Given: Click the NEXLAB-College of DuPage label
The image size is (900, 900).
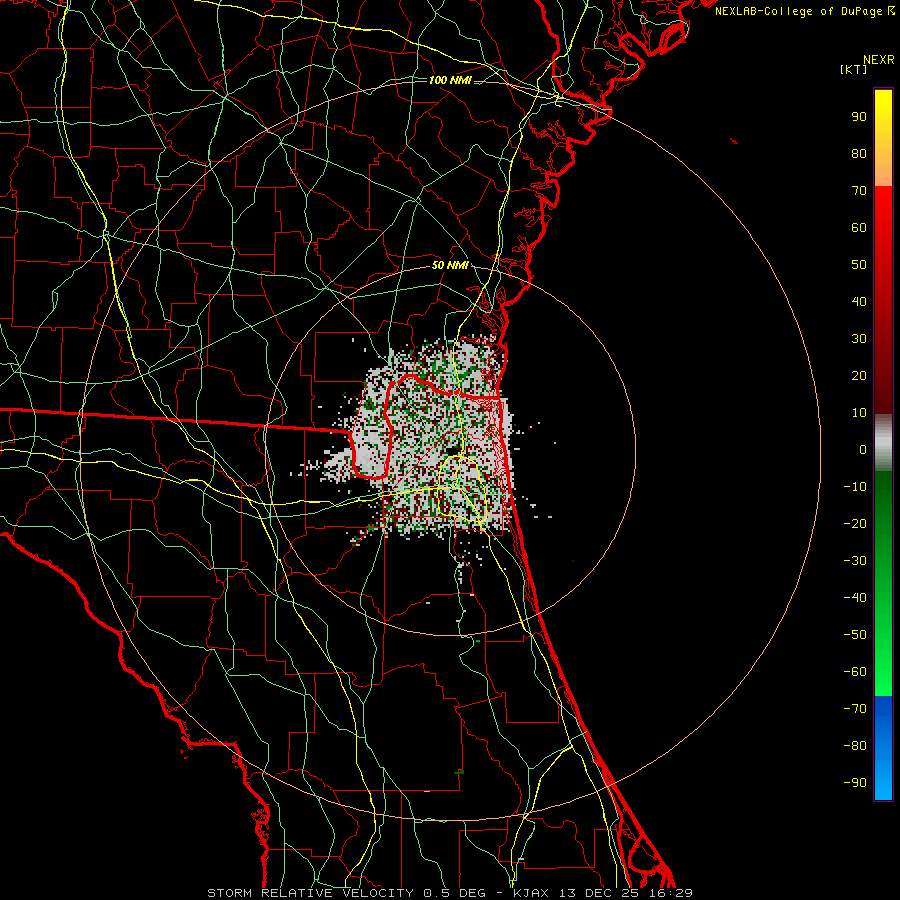Looking at the screenshot, I should (804, 11).
